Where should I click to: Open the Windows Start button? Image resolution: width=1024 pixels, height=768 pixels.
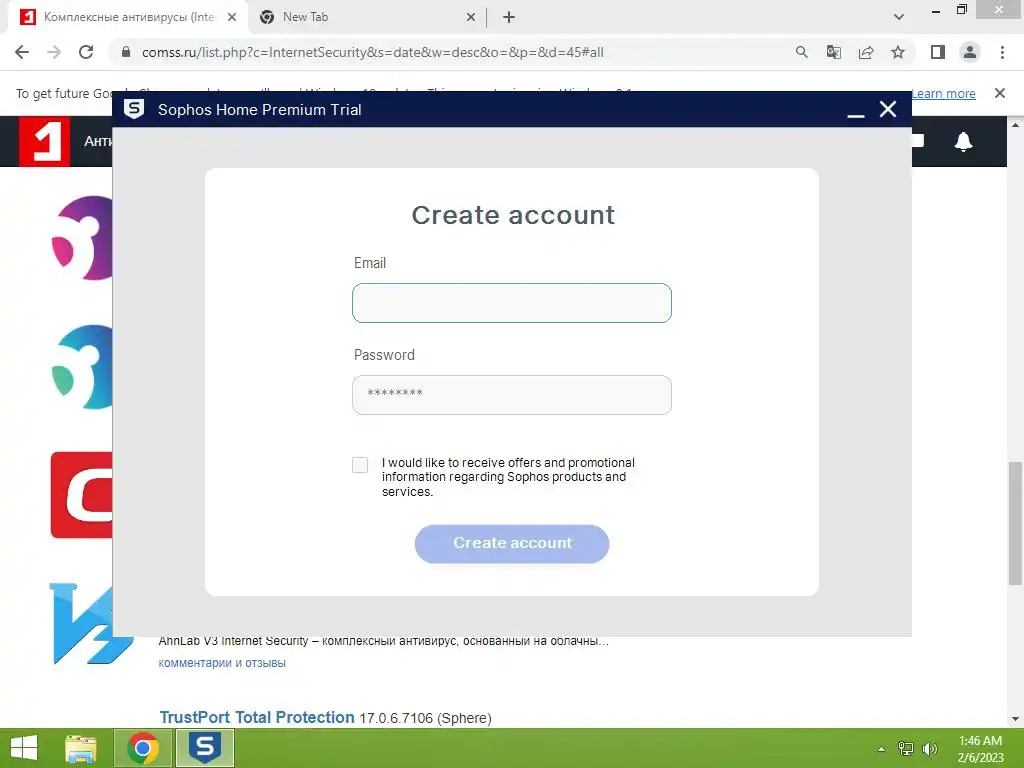[x=24, y=748]
